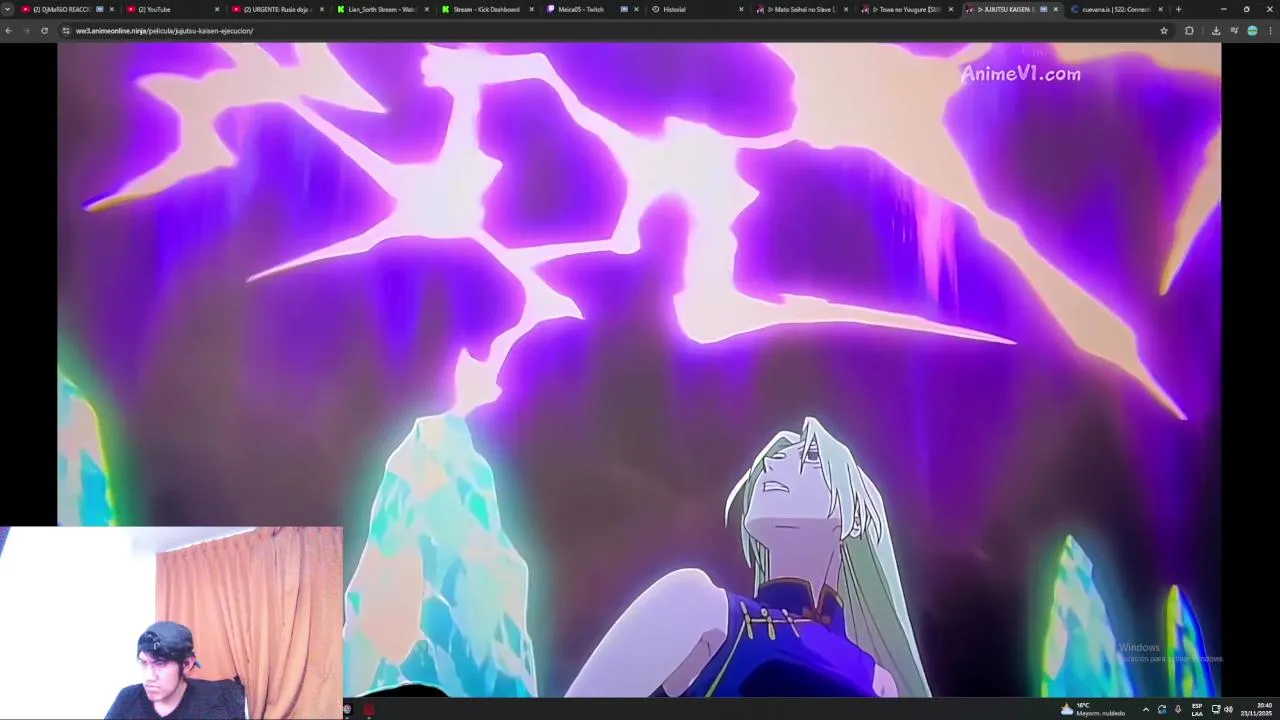Close the Towa no Yuugure tab
This screenshot has height=720, width=1280.
click(x=951, y=9)
